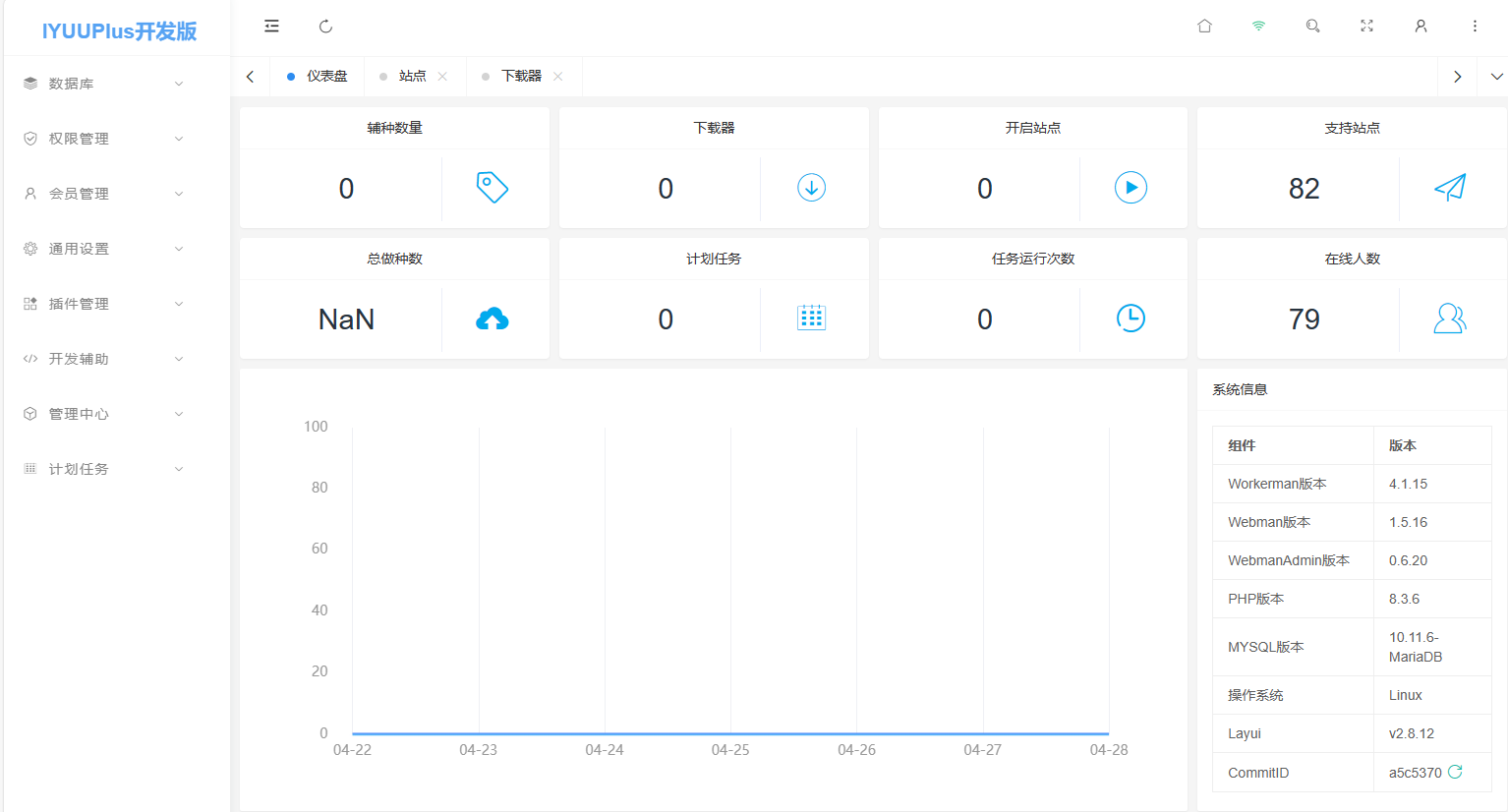
Task: Click the Webman版本 value 1.5.16
Action: pyautogui.click(x=1408, y=522)
